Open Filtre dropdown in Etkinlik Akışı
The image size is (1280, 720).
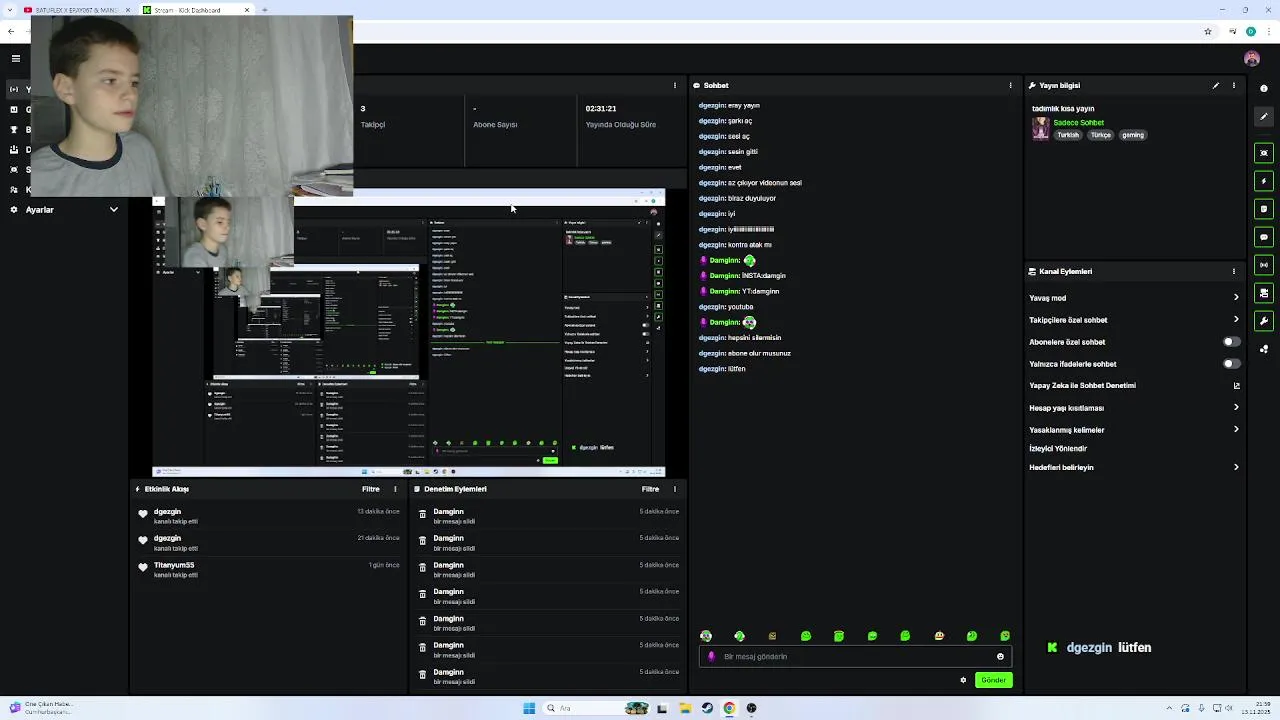[x=371, y=489]
